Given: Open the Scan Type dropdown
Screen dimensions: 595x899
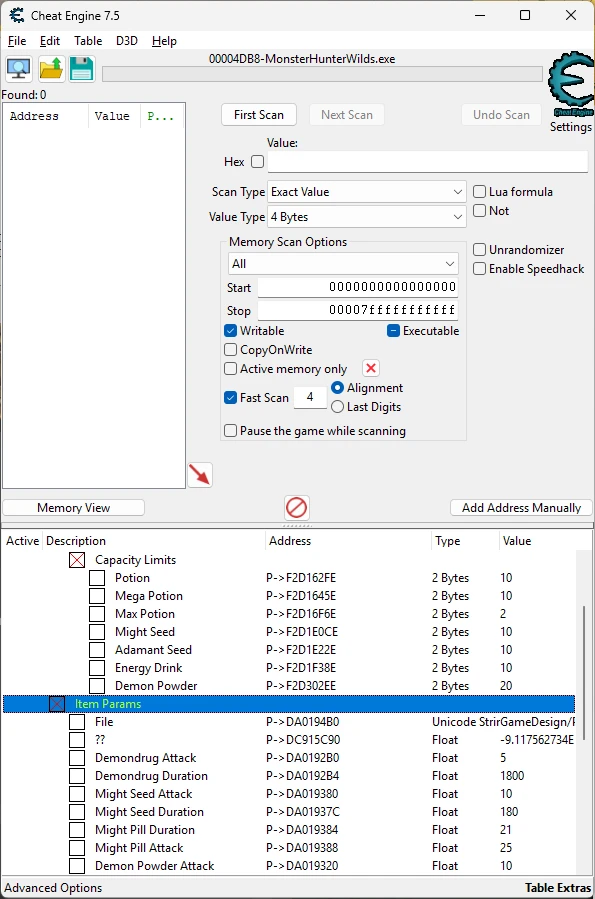Looking at the screenshot, I should point(366,192).
